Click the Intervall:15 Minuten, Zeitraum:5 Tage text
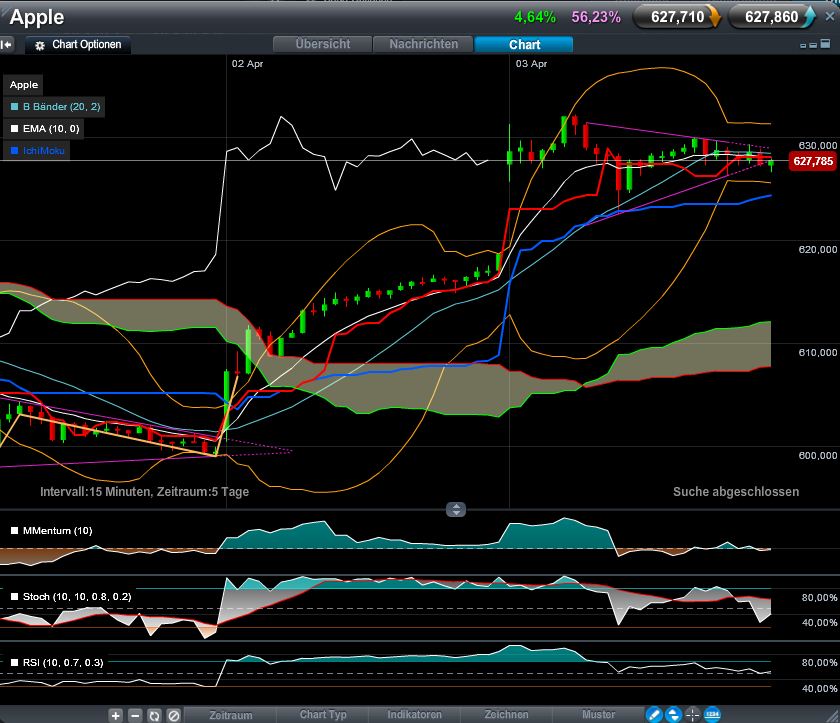This screenshot has width=840, height=723. tap(144, 492)
